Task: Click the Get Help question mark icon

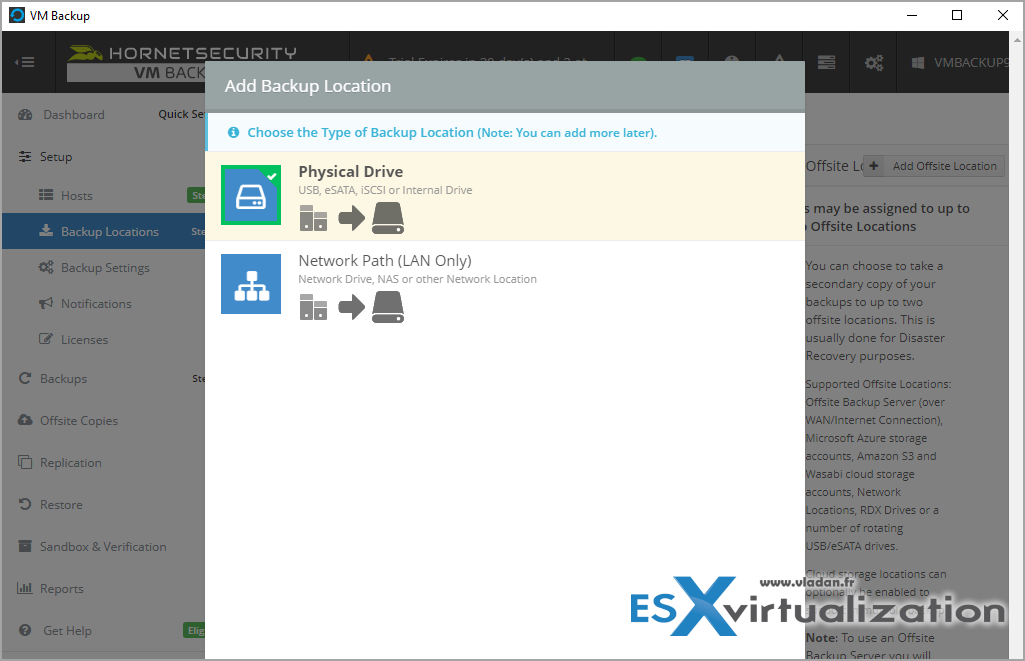Action: coord(25,630)
